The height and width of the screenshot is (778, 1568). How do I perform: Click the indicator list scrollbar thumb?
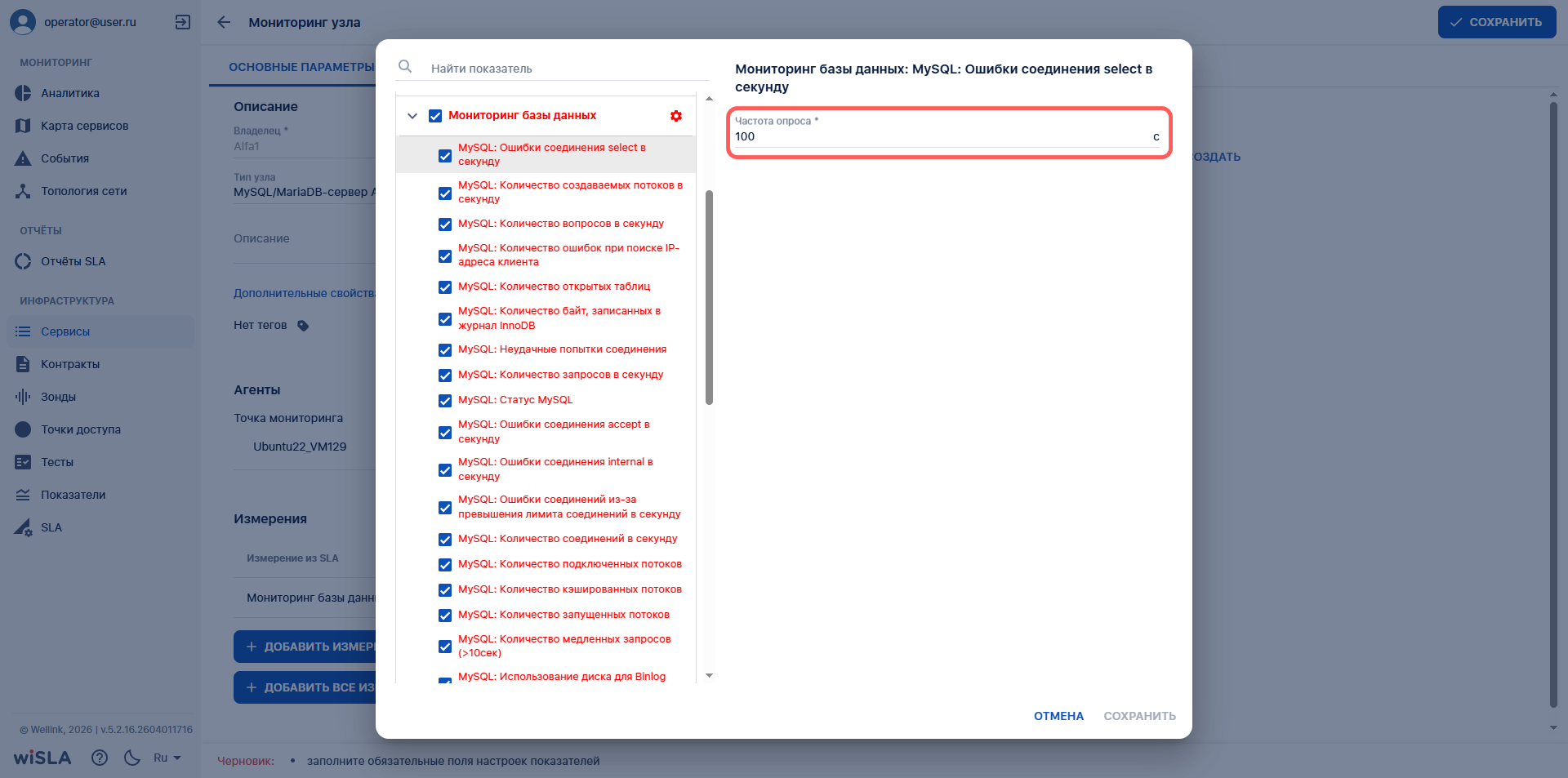point(709,297)
